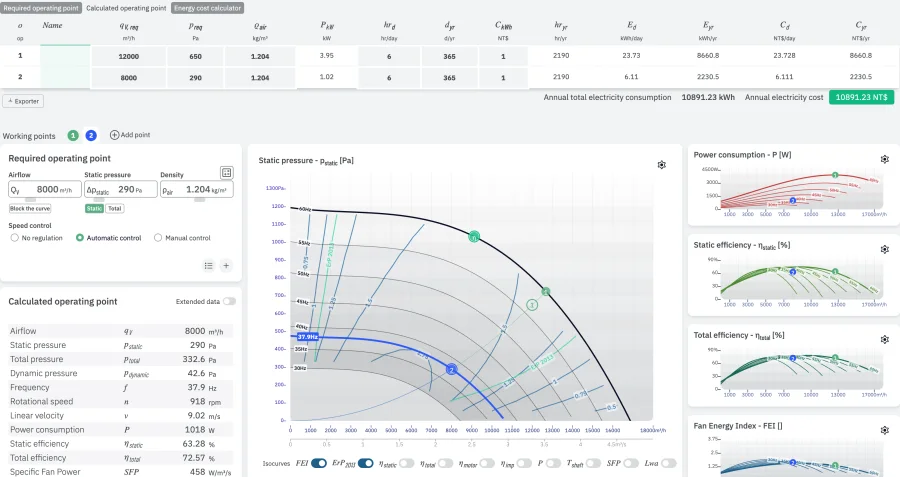
Task: Click the Density slider handle
Action: [x=199, y=199]
